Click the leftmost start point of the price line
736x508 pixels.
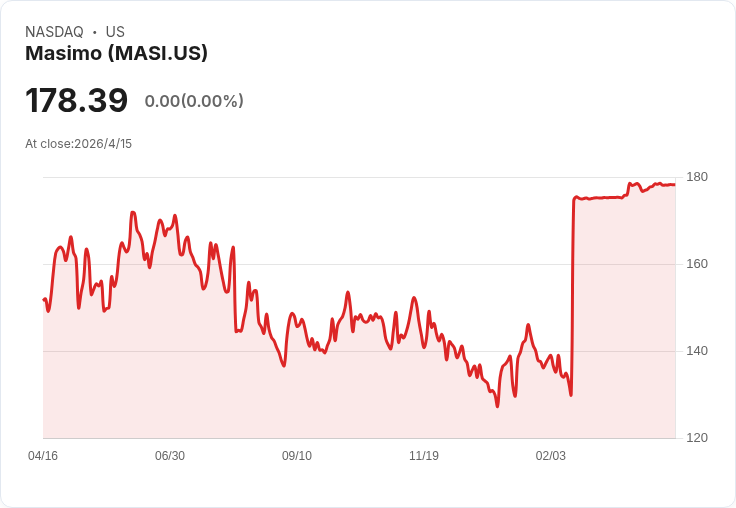pos(44,299)
